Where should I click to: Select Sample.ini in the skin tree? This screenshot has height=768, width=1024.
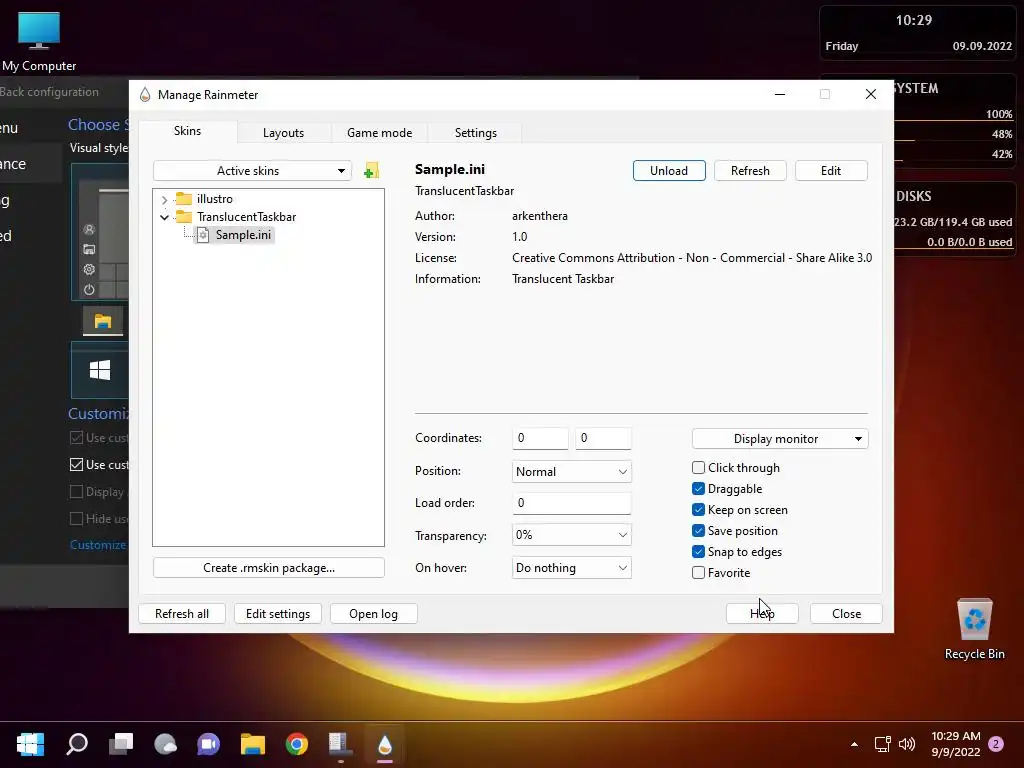pyautogui.click(x=243, y=235)
